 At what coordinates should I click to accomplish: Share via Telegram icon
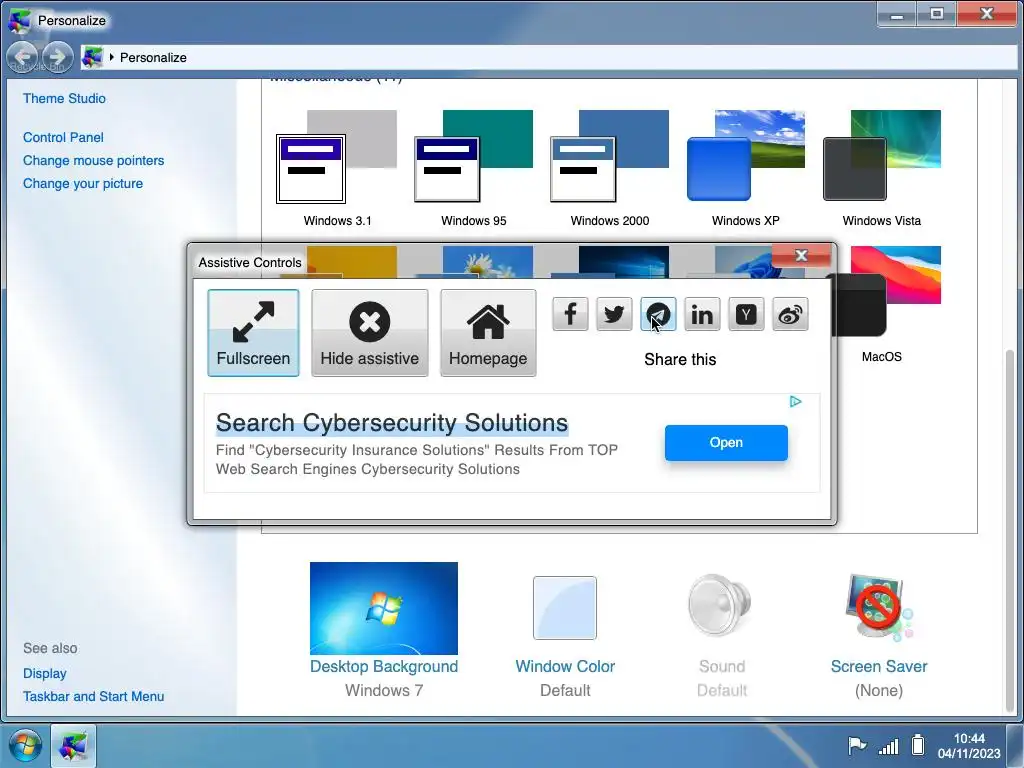[658, 314]
